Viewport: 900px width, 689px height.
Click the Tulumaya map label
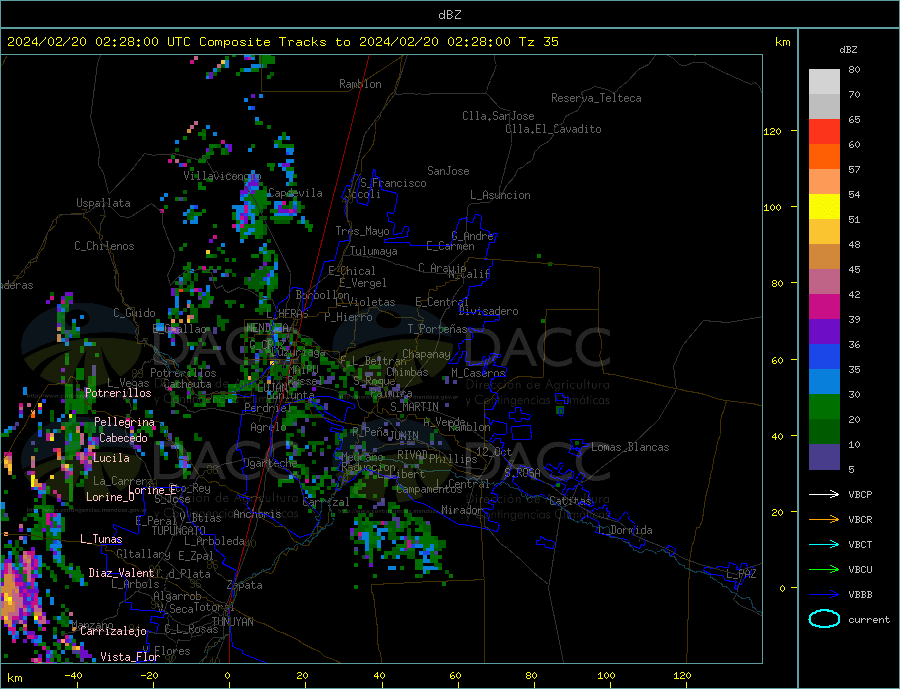pyautogui.click(x=374, y=251)
